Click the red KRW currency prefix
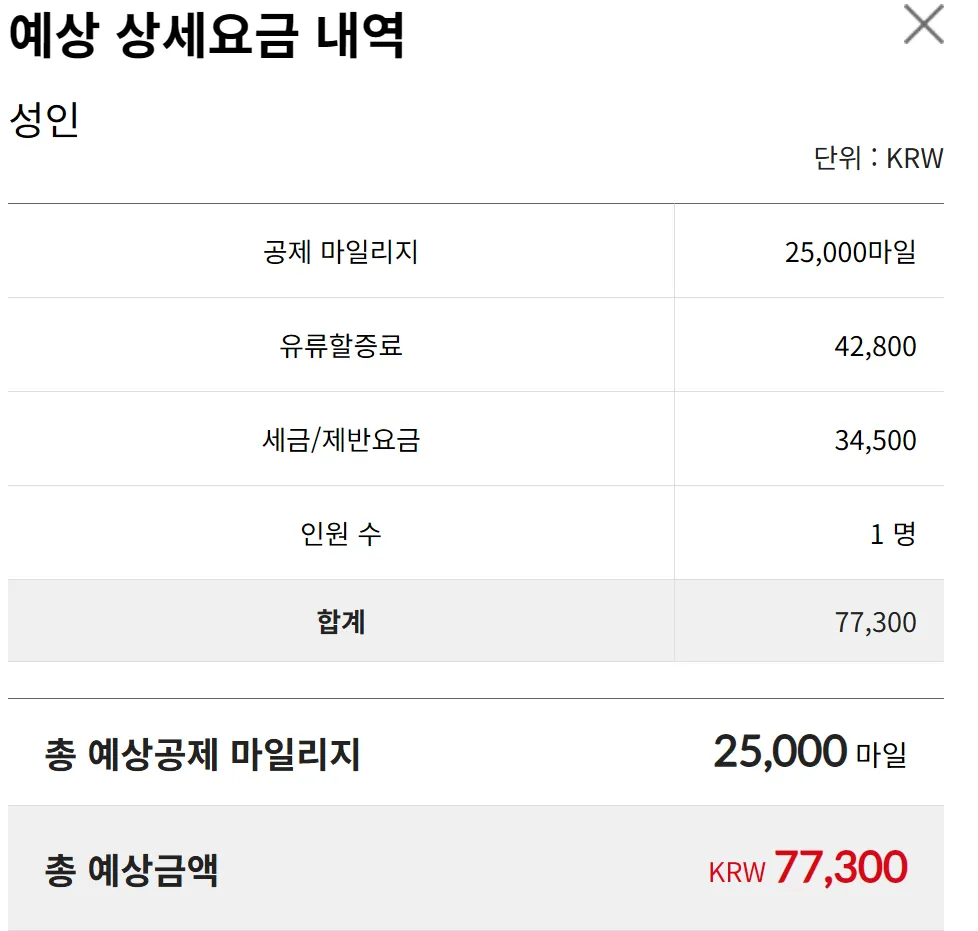This screenshot has height=931, width=978. (x=736, y=872)
